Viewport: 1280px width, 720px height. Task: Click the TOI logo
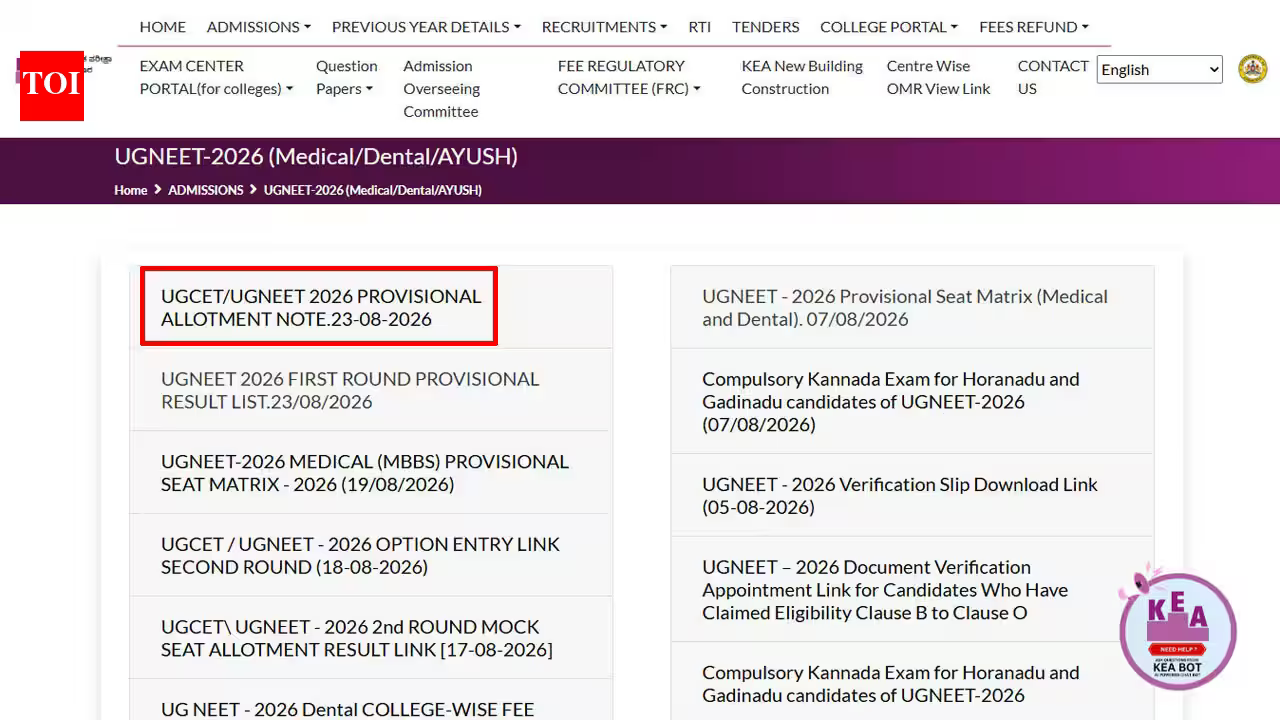point(51,86)
